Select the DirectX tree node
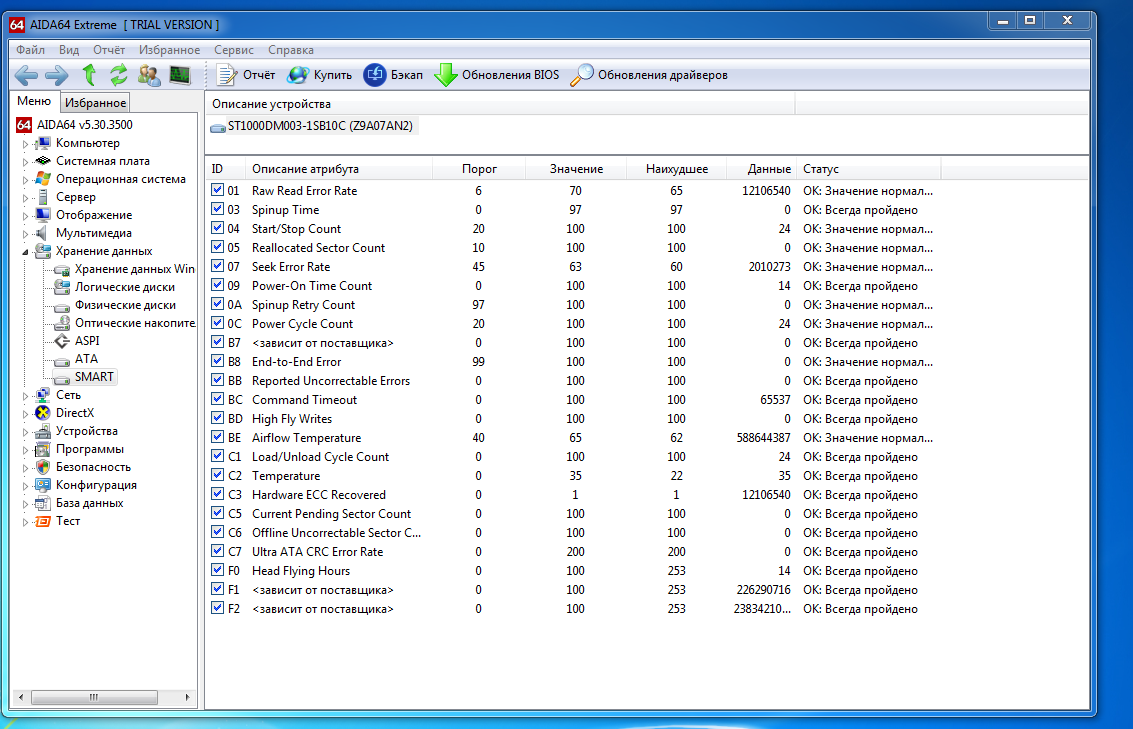 pos(74,413)
